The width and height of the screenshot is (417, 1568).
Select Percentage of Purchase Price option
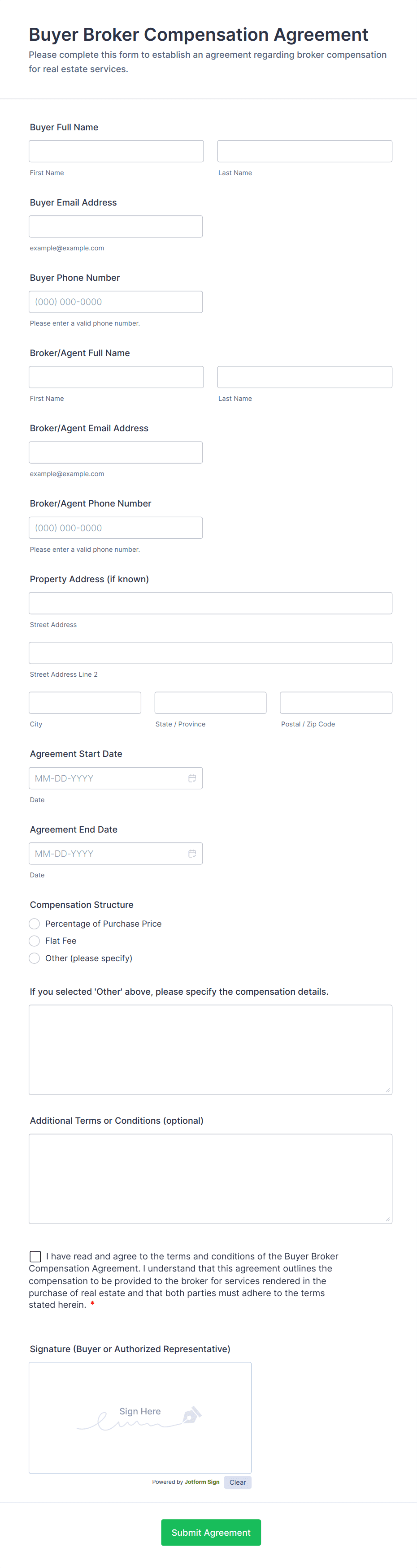click(x=35, y=924)
